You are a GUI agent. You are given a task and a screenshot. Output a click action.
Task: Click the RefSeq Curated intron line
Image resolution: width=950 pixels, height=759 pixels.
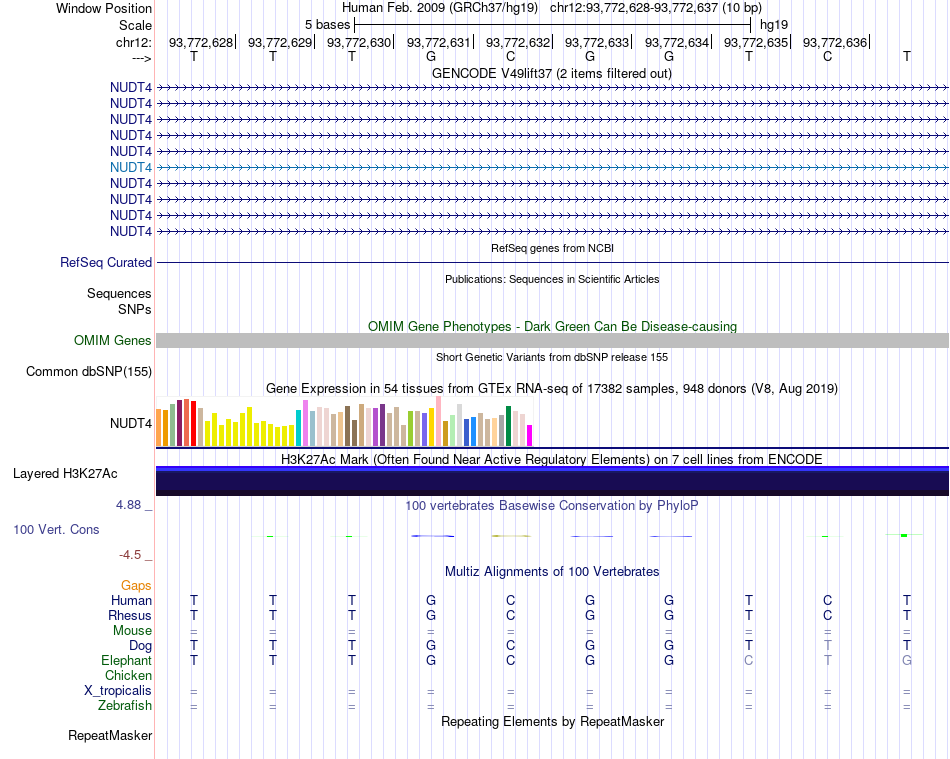click(552, 262)
